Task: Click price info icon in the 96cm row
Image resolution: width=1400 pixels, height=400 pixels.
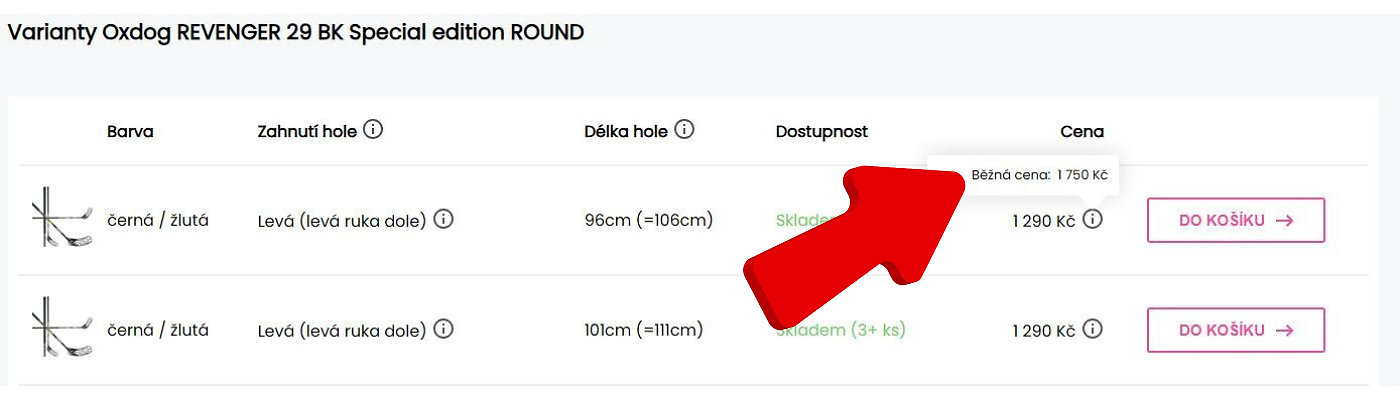Action: (x=1093, y=219)
